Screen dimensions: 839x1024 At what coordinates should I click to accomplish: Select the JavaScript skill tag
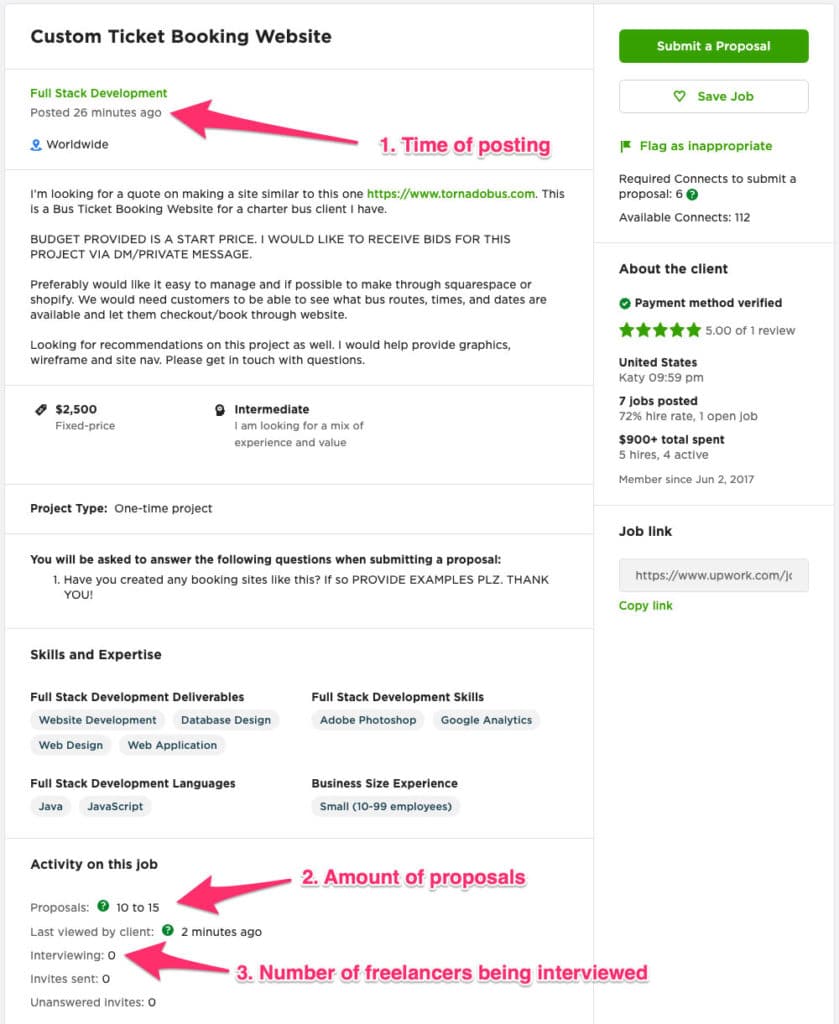click(x=113, y=806)
